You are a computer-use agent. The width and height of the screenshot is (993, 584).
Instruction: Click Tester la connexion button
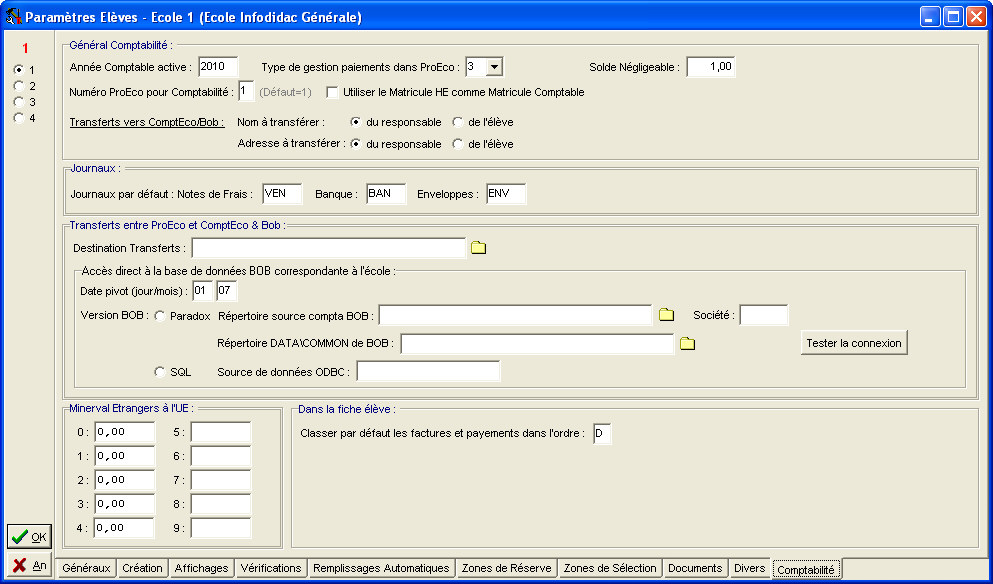pos(854,343)
